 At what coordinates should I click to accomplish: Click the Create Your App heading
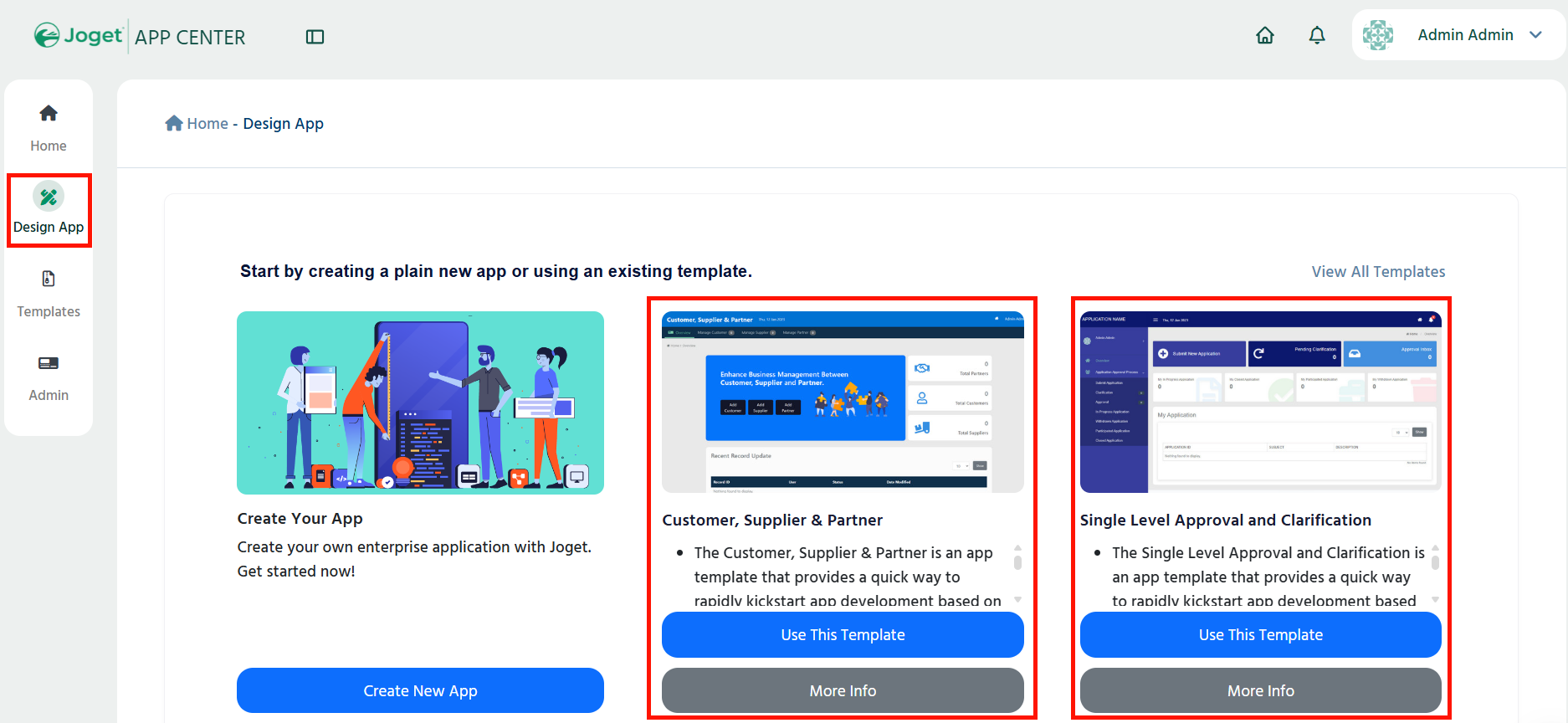300,518
